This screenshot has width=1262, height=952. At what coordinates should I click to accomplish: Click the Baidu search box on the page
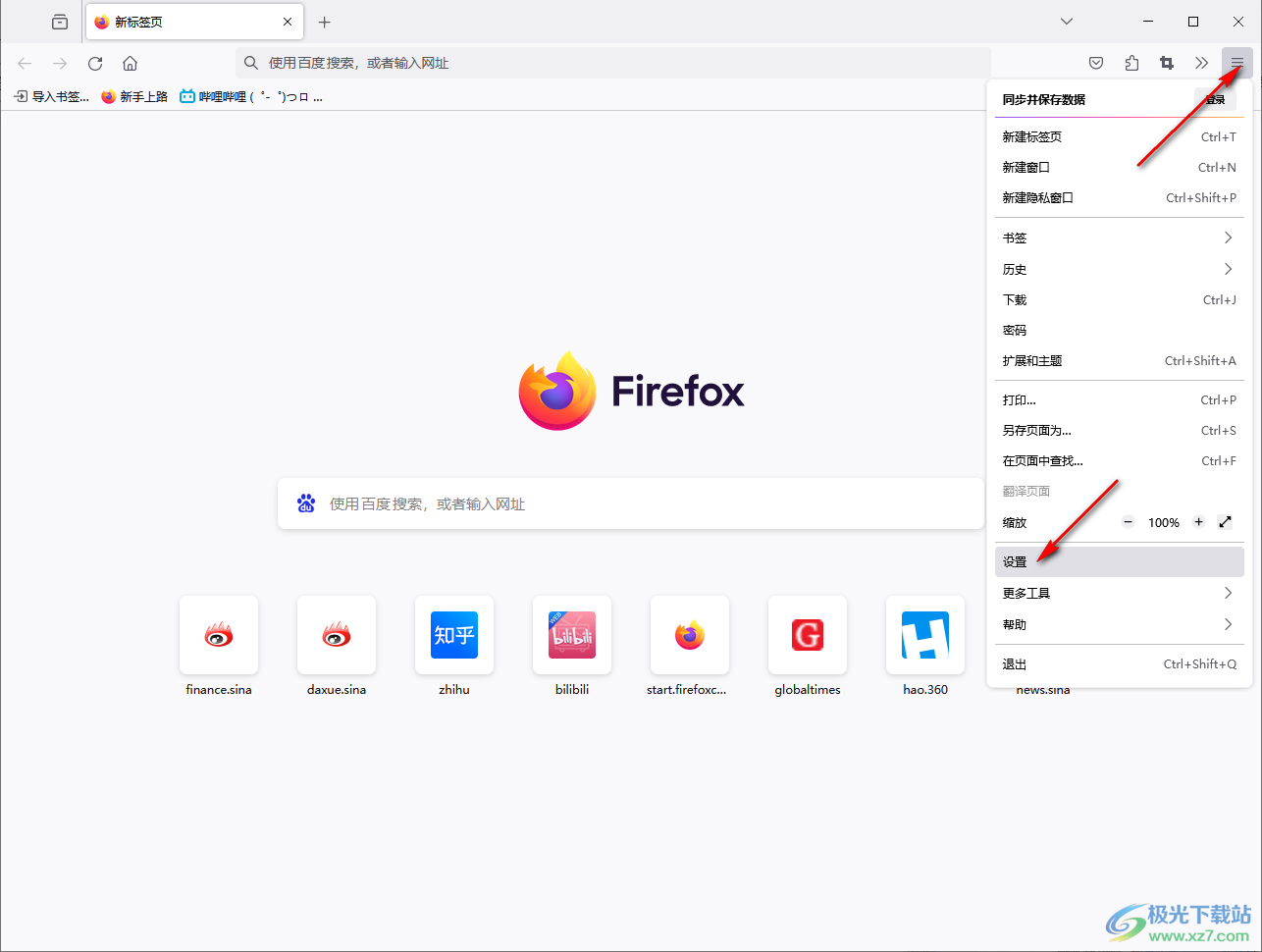[x=631, y=503]
